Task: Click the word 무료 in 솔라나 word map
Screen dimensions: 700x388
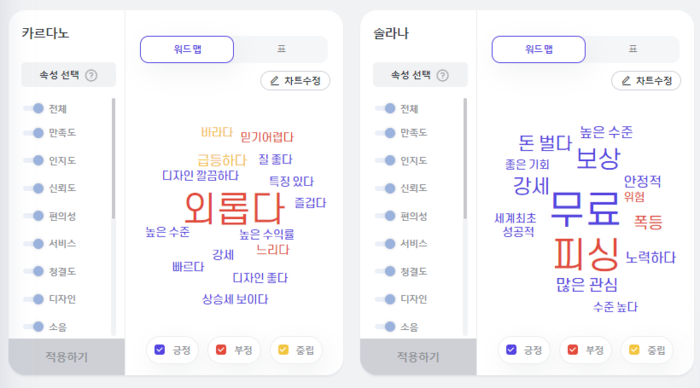Action: coord(585,209)
